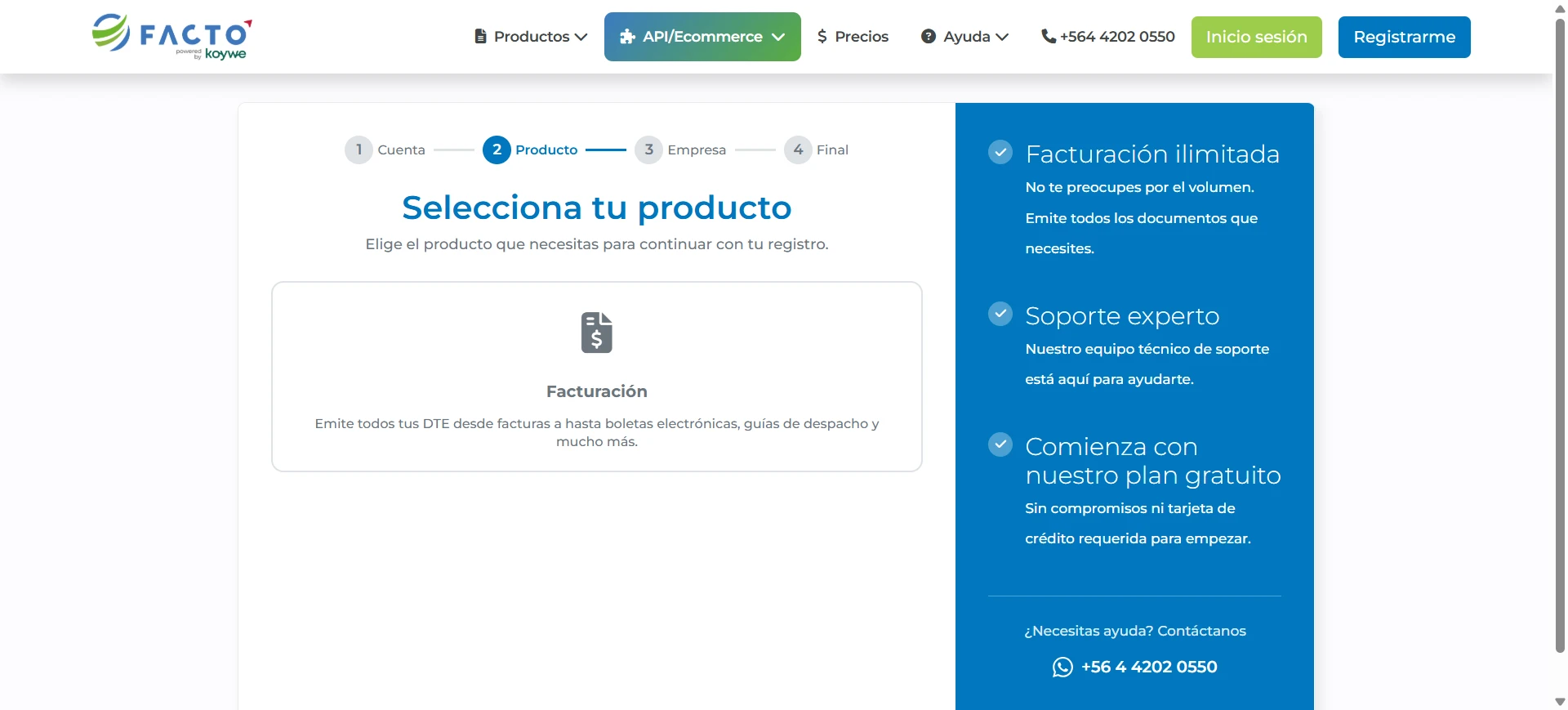The width and height of the screenshot is (1568, 710).
Task: Click check icon beside Facturación ilimitada
Action: [x=1000, y=152]
